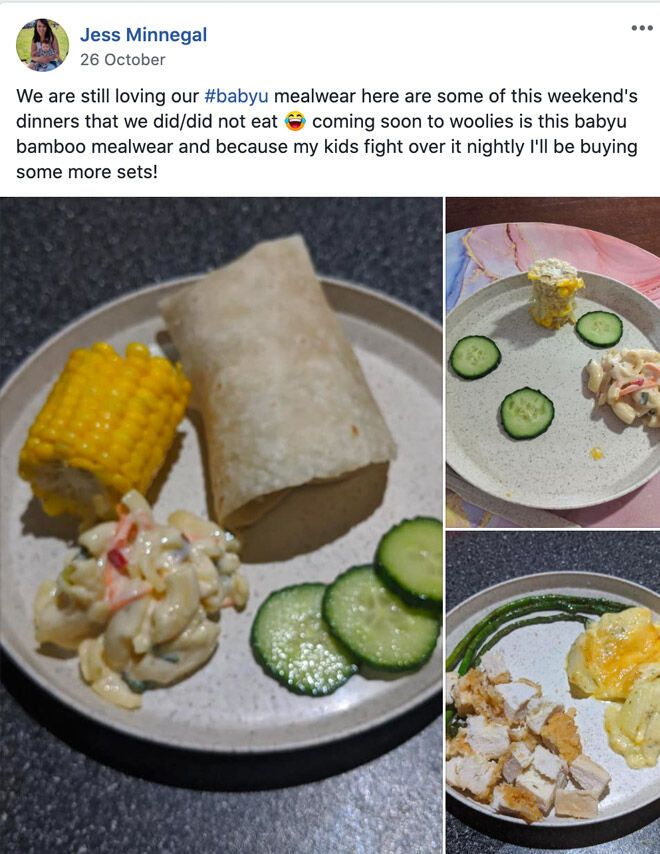Open Jess Minnegal's profile via name link
Screen dimensions: 660x854
(143, 35)
